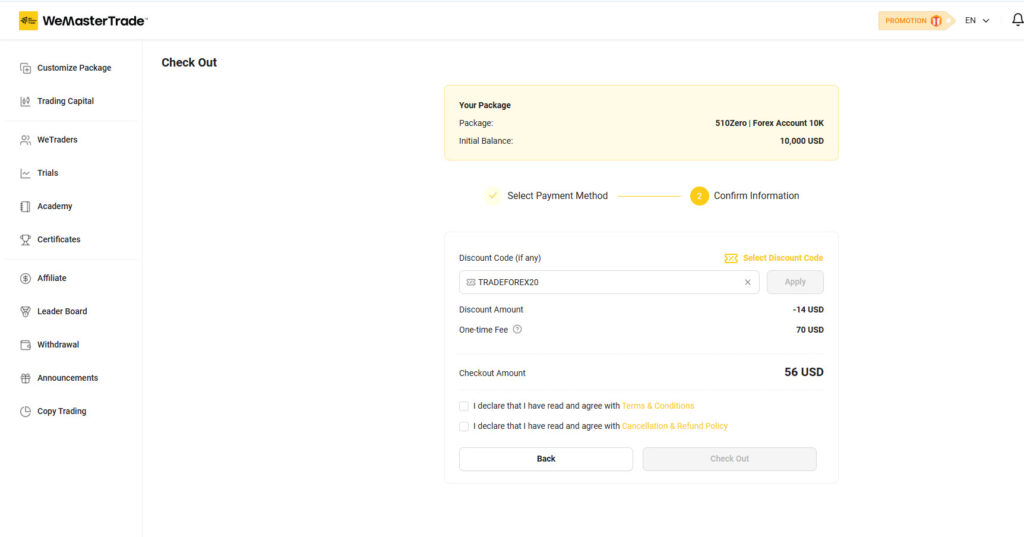Image resolution: width=1024 pixels, height=537 pixels.
Task: Go to Trading Capital section
Action: 65,101
